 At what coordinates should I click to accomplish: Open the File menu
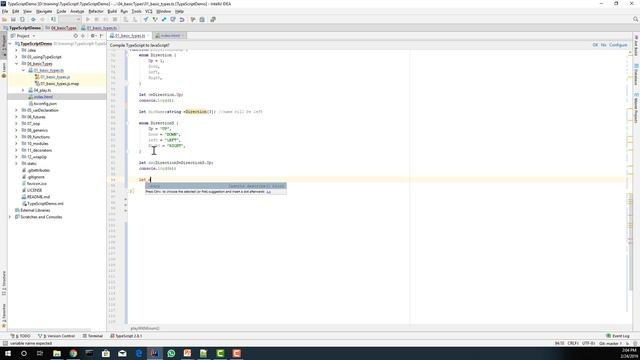tap(5, 11)
